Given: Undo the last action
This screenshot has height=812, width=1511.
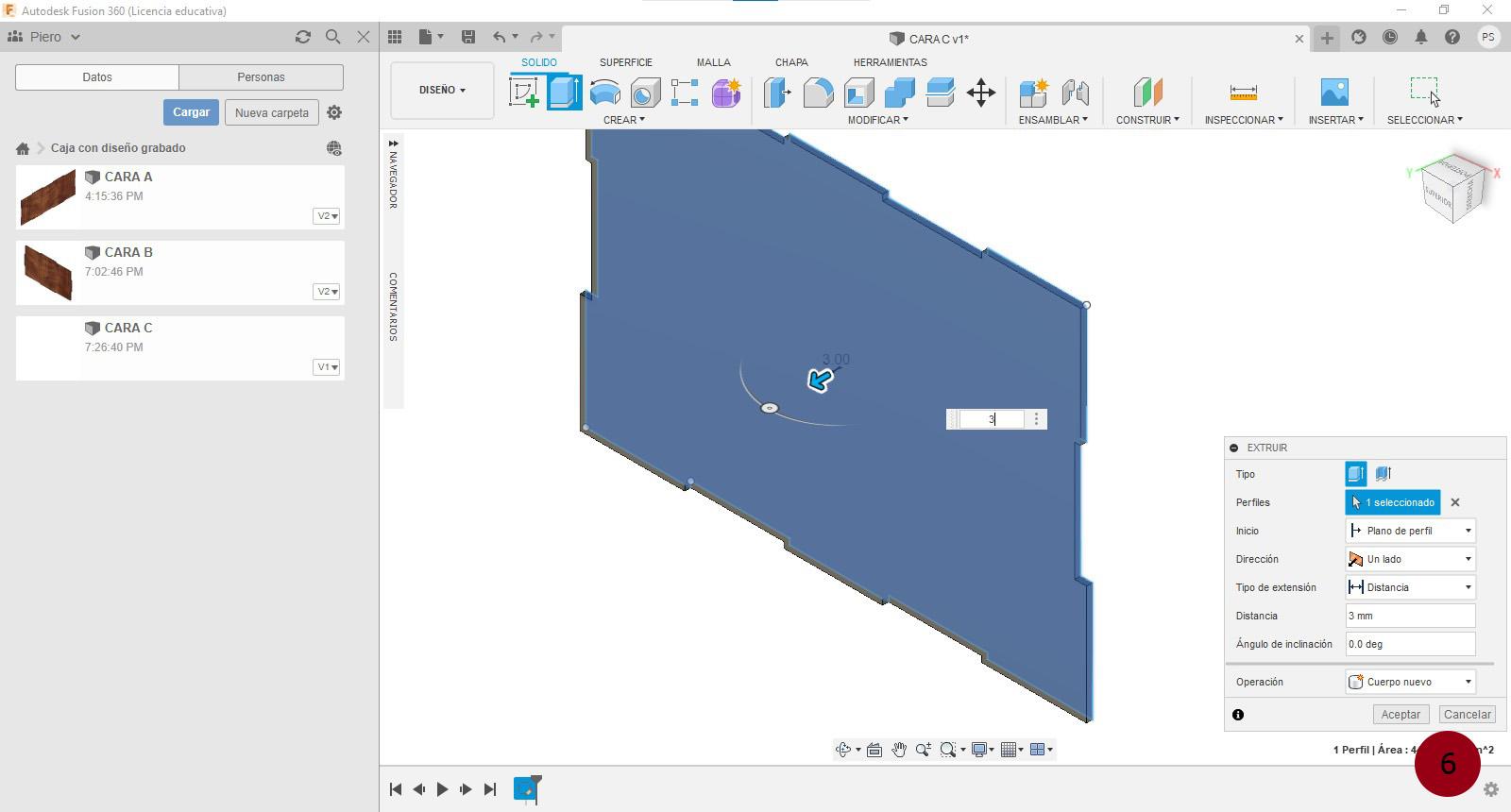Looking at the screenshot, I should pos(499,37).
